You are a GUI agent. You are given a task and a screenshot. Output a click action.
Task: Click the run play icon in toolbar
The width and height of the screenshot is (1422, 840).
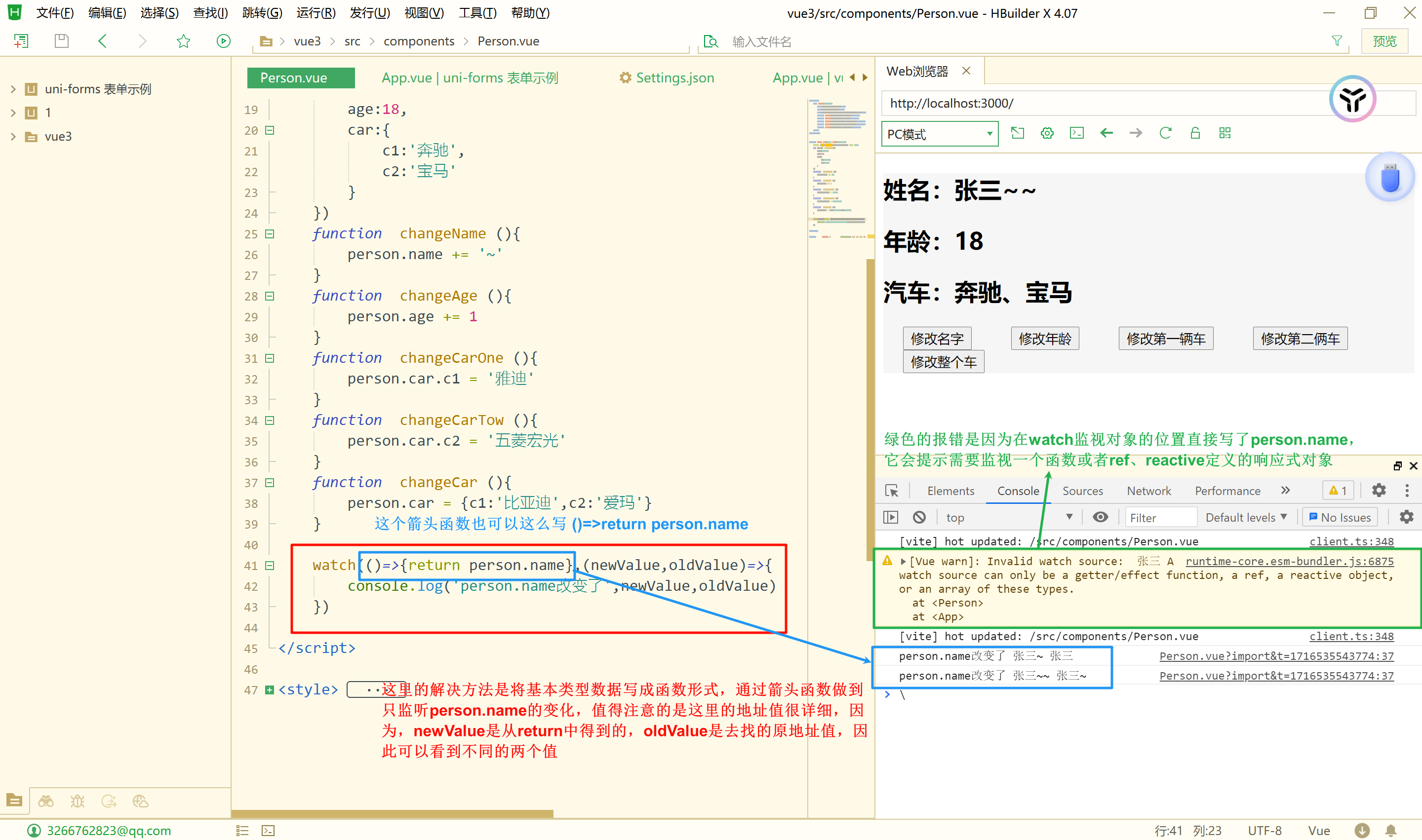[224, 41]
